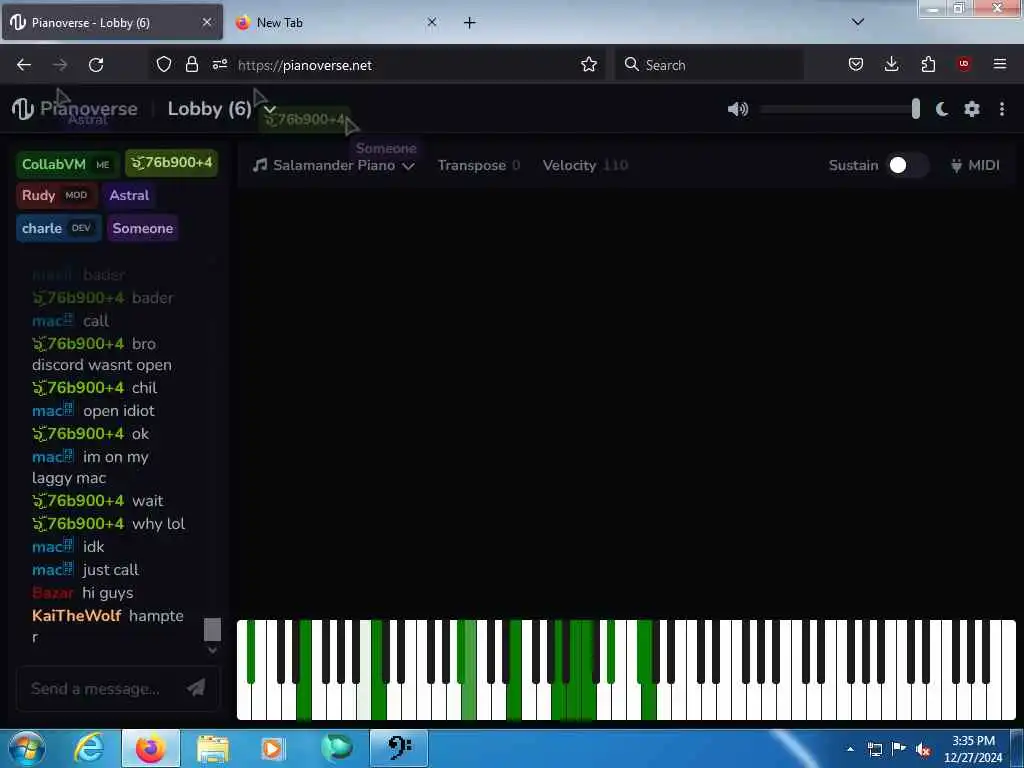Adjust the volume slider handle
1024x768 pixels.
click(916, 109)
